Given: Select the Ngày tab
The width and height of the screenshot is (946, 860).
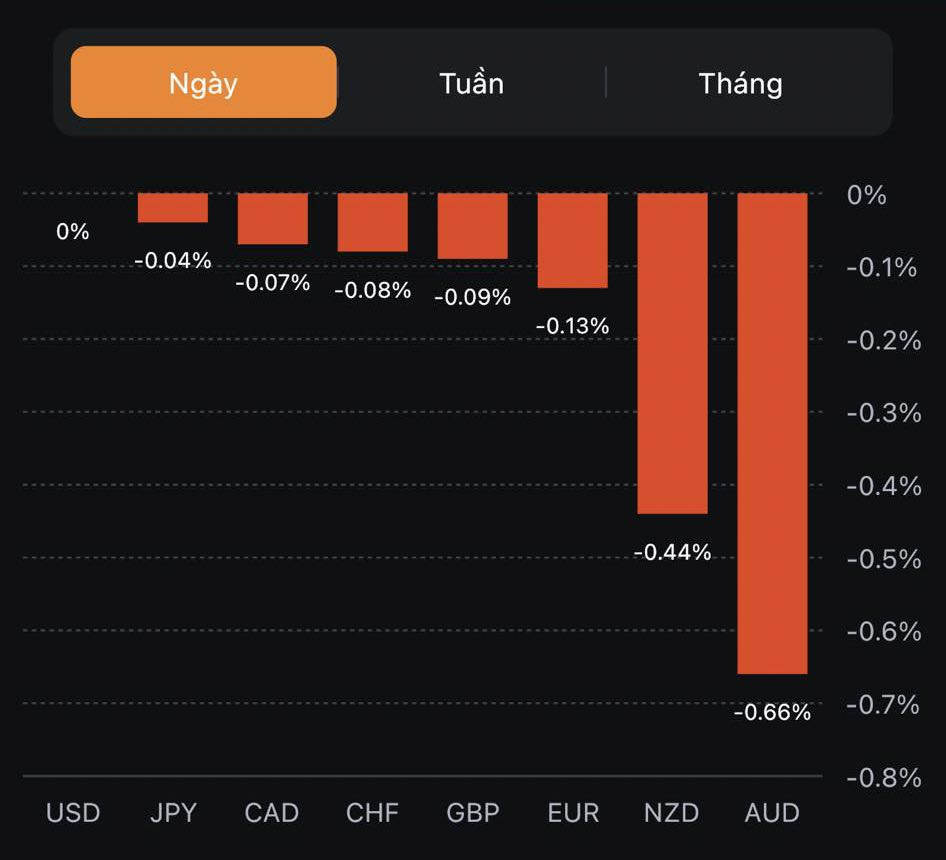Looking at the screenshot, I should click(203, 83).
